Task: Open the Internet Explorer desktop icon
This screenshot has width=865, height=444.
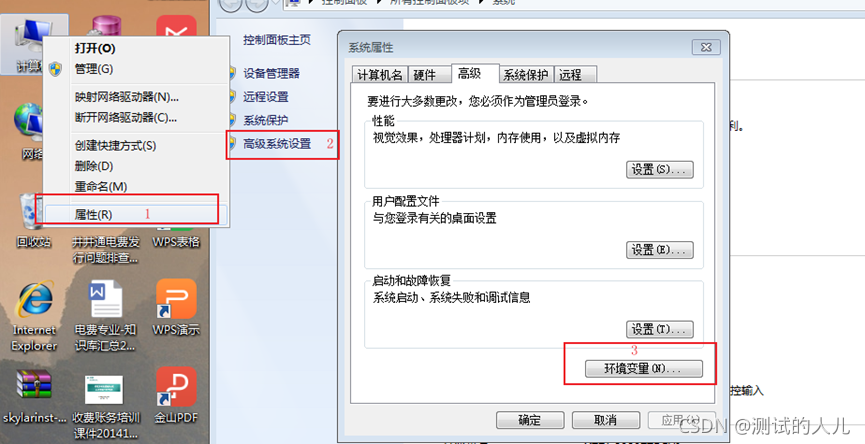Action: [x=34, y=316]
